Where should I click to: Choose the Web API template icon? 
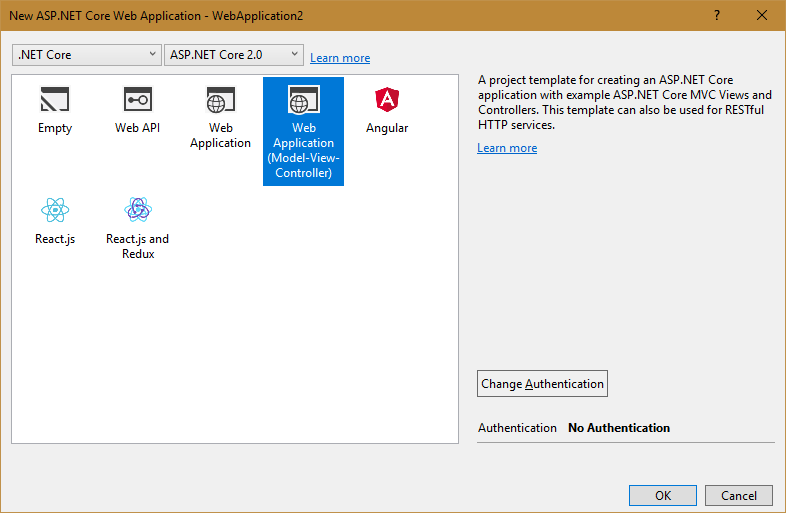(137, 99)
